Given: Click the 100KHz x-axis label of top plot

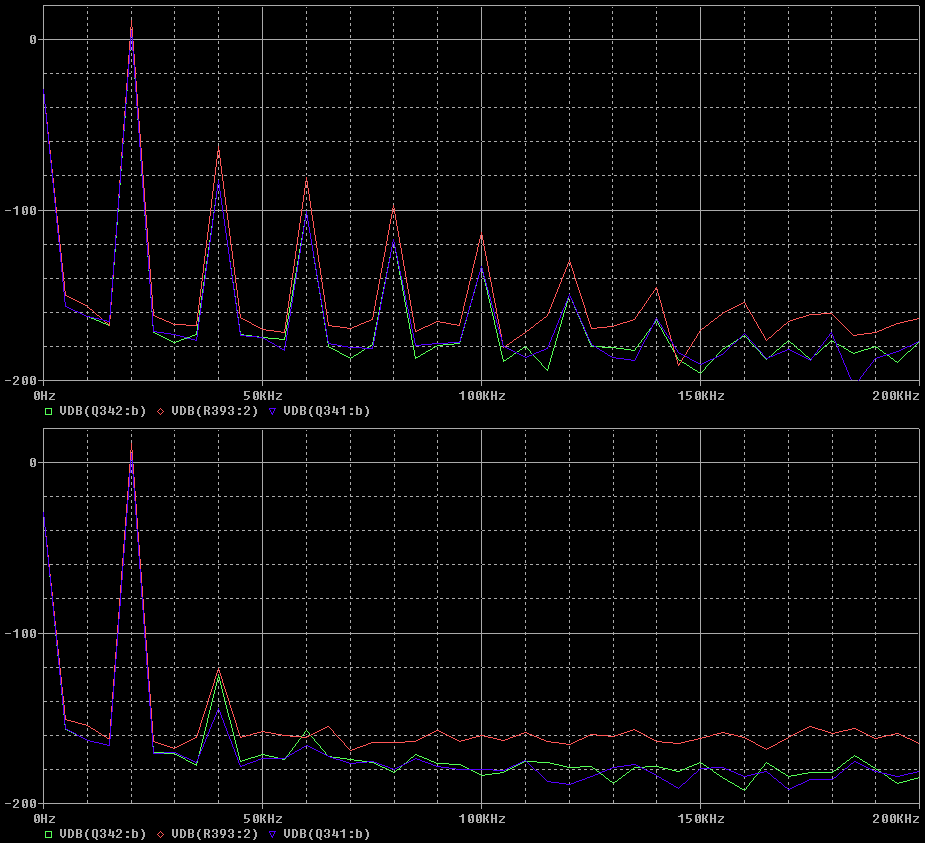Looking at the screenshot, I should click(482, 396).
